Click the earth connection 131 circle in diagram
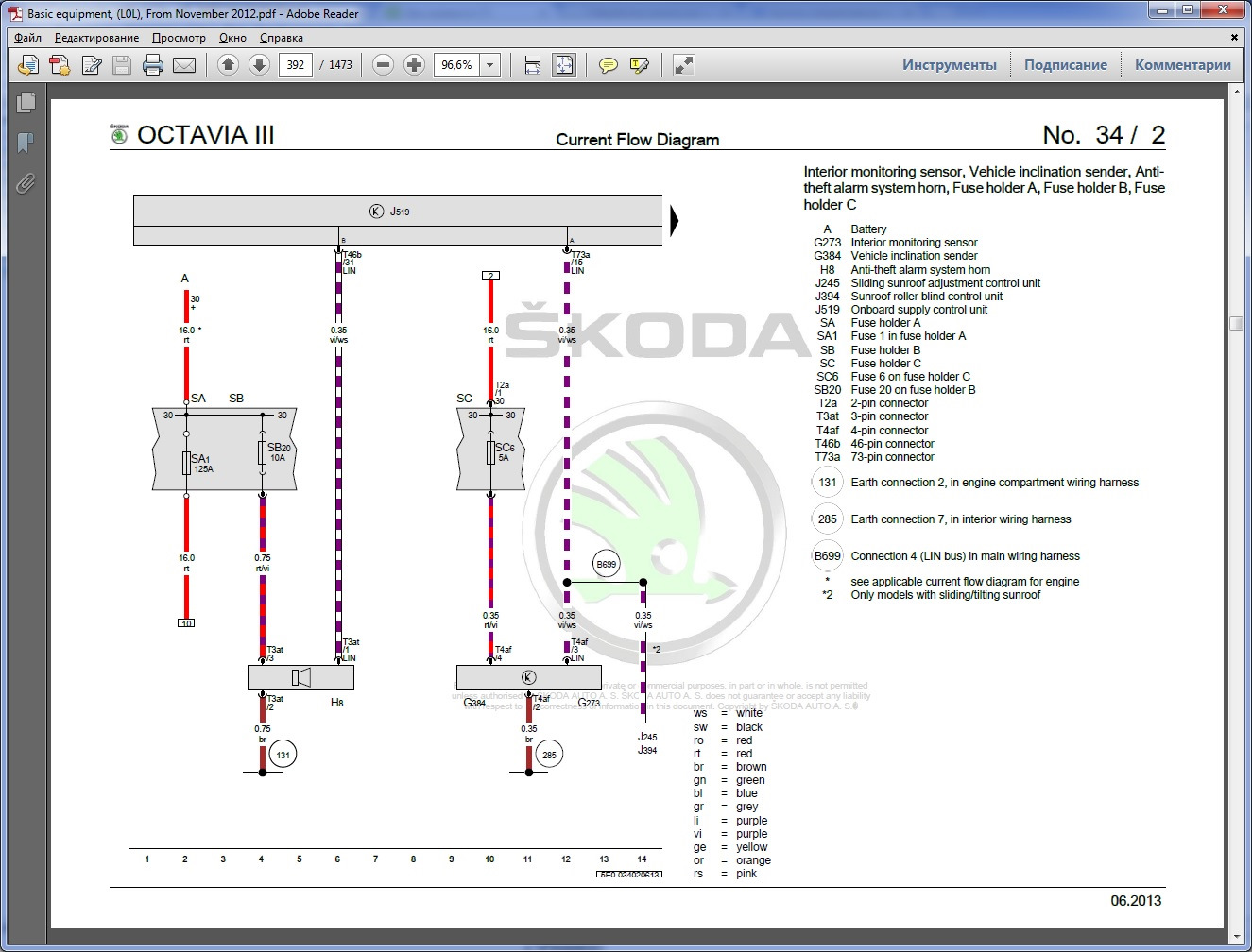 point(283,755)
